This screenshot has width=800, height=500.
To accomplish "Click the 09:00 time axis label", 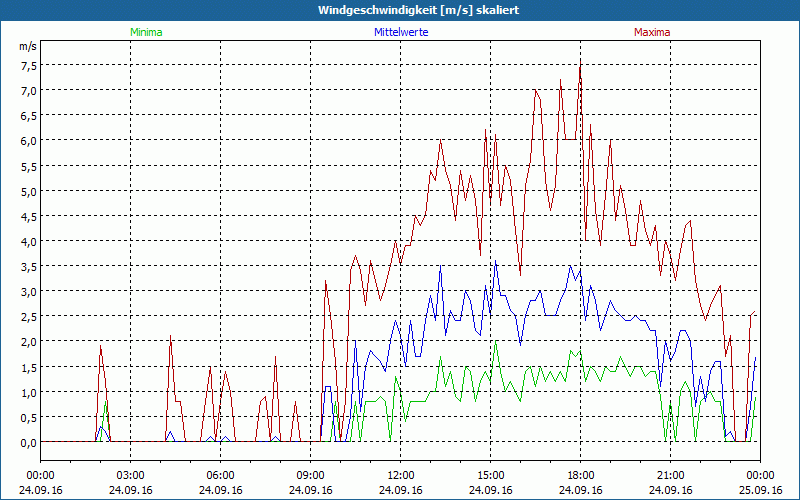I will click(311, 476).
